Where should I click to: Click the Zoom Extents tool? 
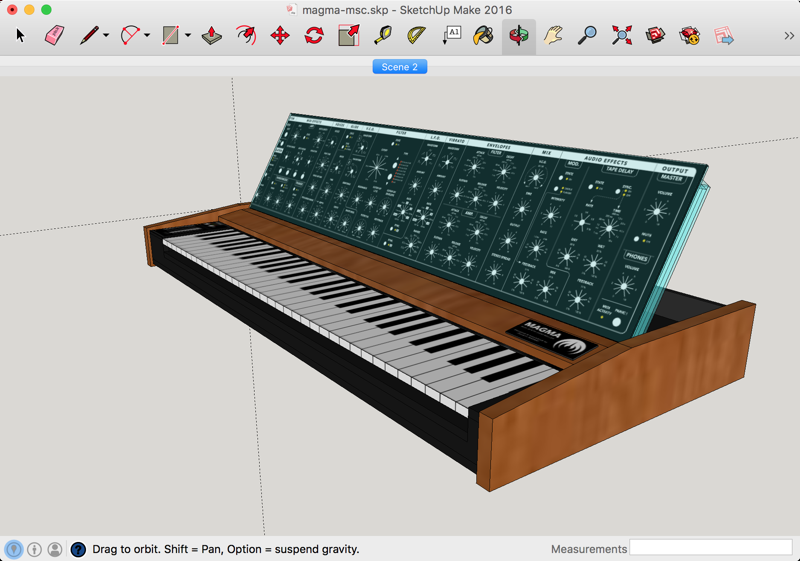tap(621, 36)
